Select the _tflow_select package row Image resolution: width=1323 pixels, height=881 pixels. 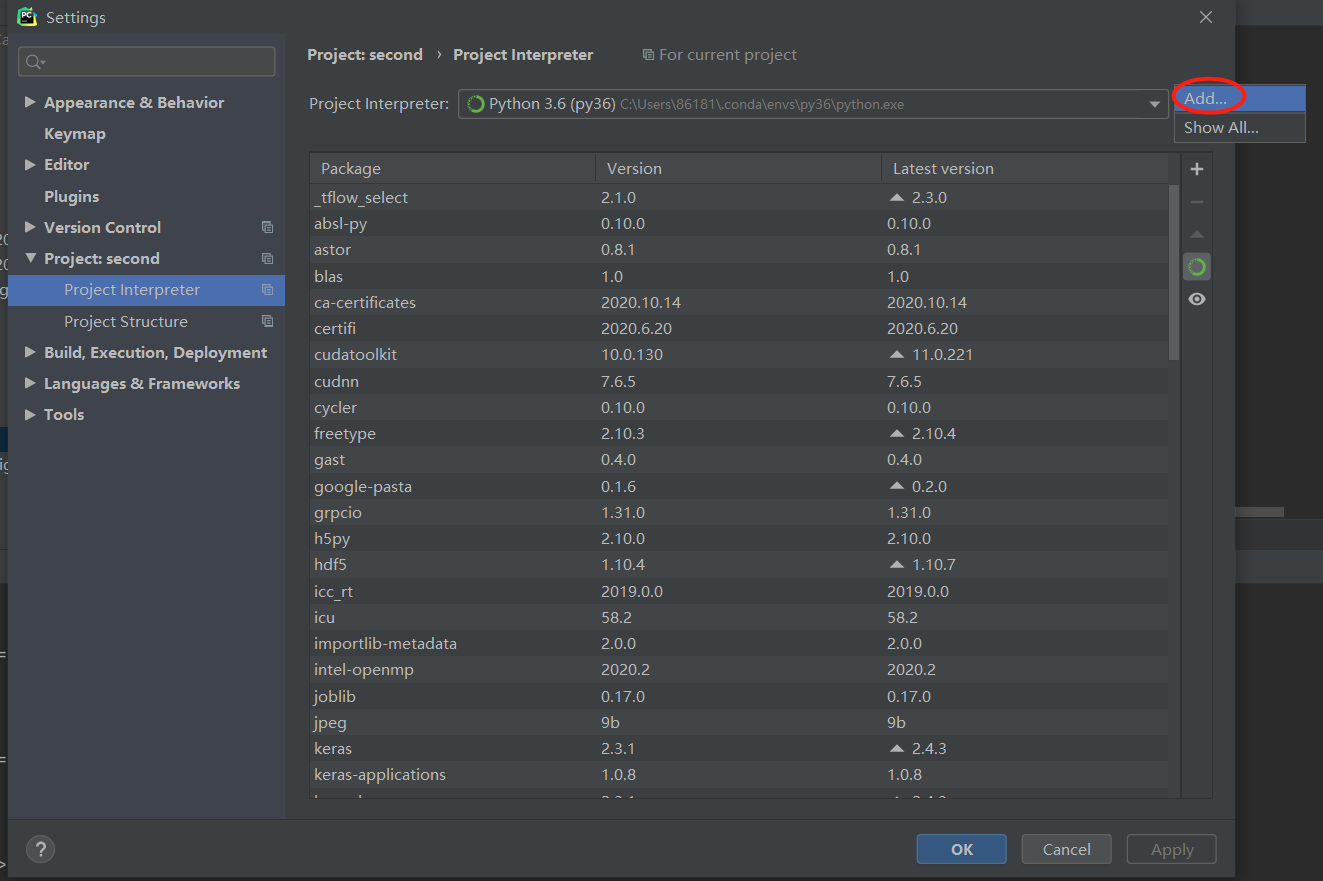click(x=740, y=198)
